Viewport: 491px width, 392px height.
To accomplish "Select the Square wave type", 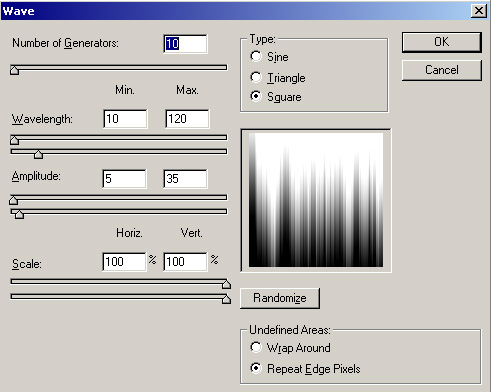I will click(256, 96).
